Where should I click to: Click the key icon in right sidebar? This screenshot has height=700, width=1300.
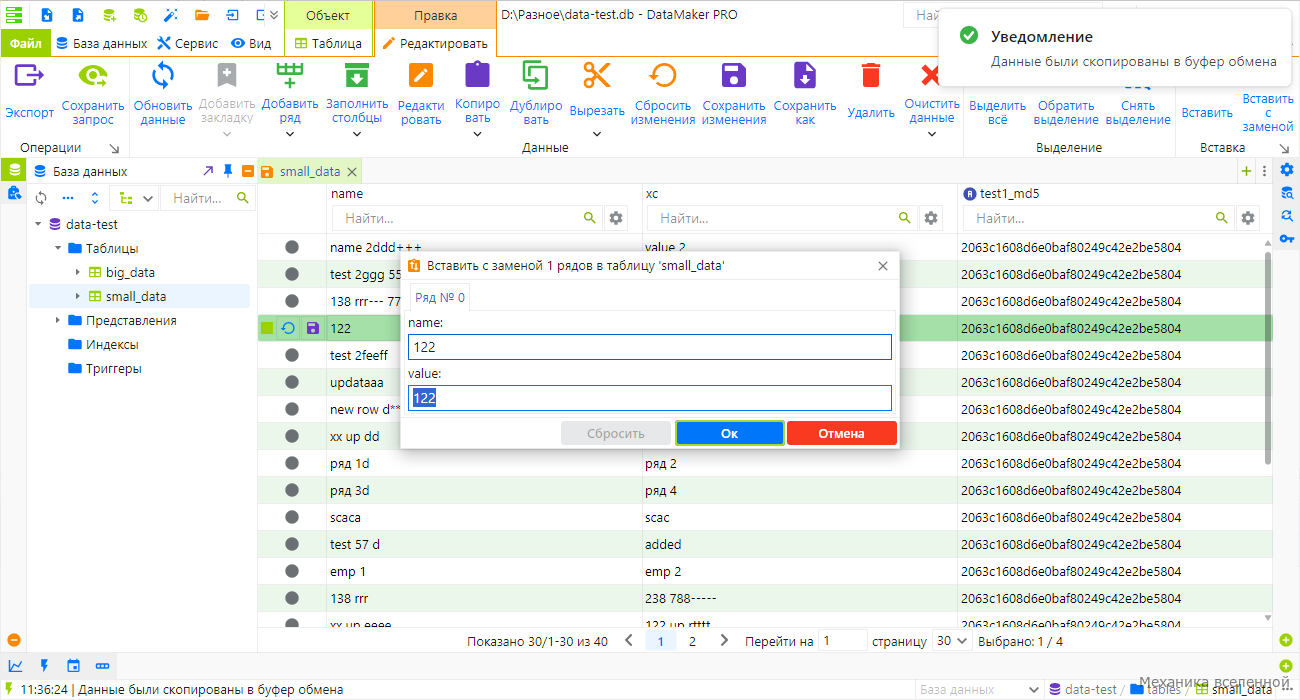(1287, 238)
